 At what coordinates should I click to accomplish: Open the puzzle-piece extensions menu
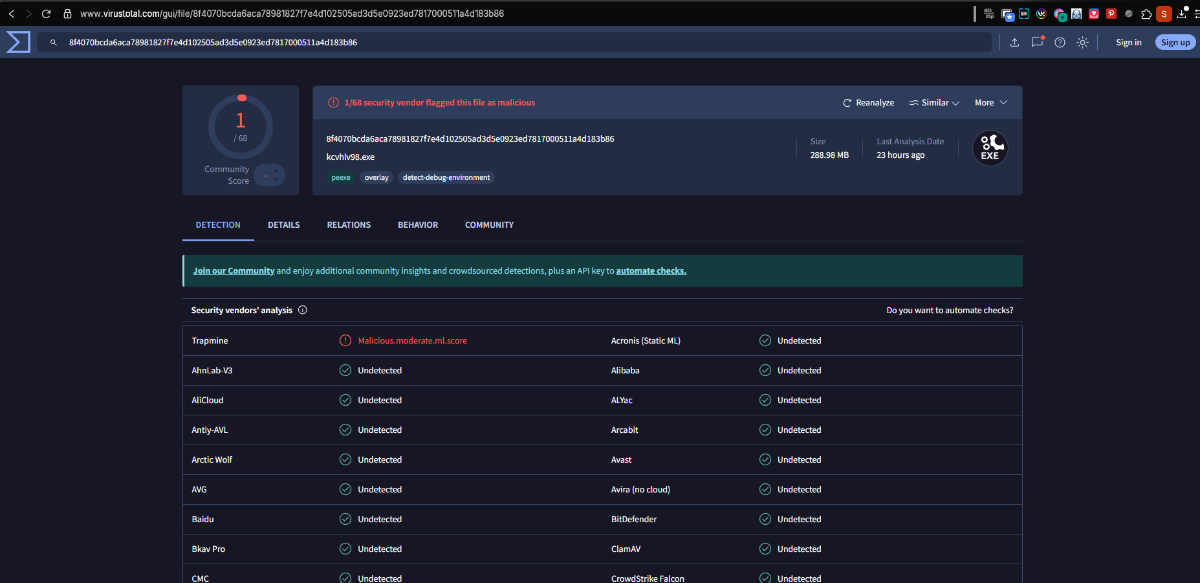1146,14
